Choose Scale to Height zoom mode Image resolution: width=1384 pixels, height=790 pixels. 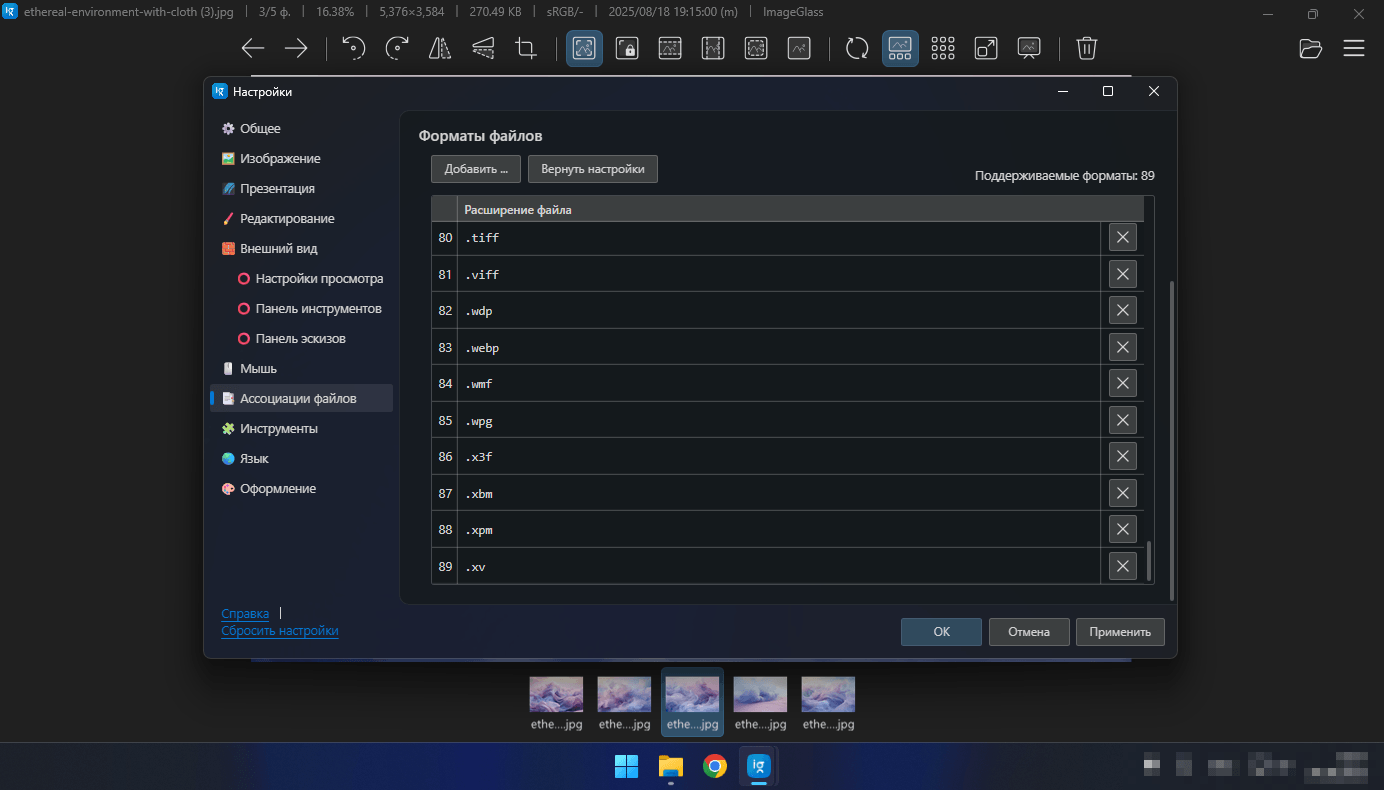click(713, 48)
